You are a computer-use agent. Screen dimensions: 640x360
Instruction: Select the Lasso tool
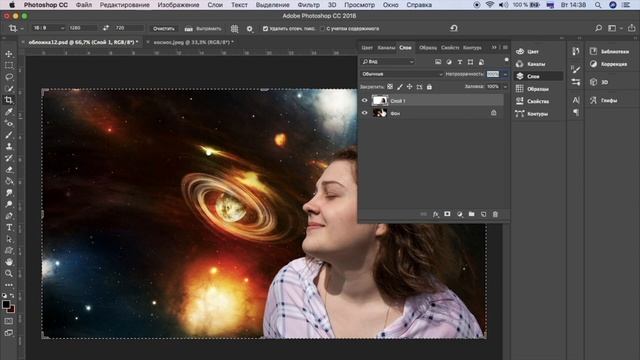pyautogui.click(x=9, y=77)
